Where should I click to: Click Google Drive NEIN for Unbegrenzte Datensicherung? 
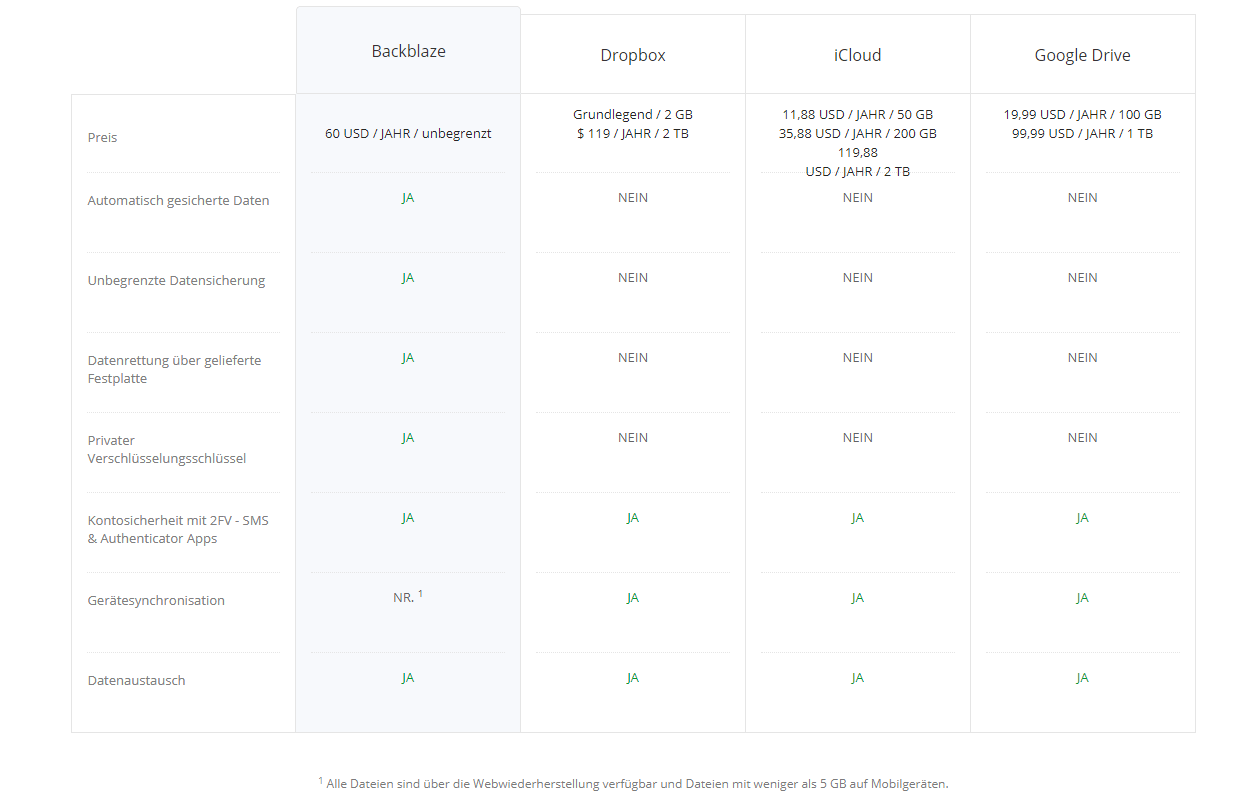pos(1082,277)
